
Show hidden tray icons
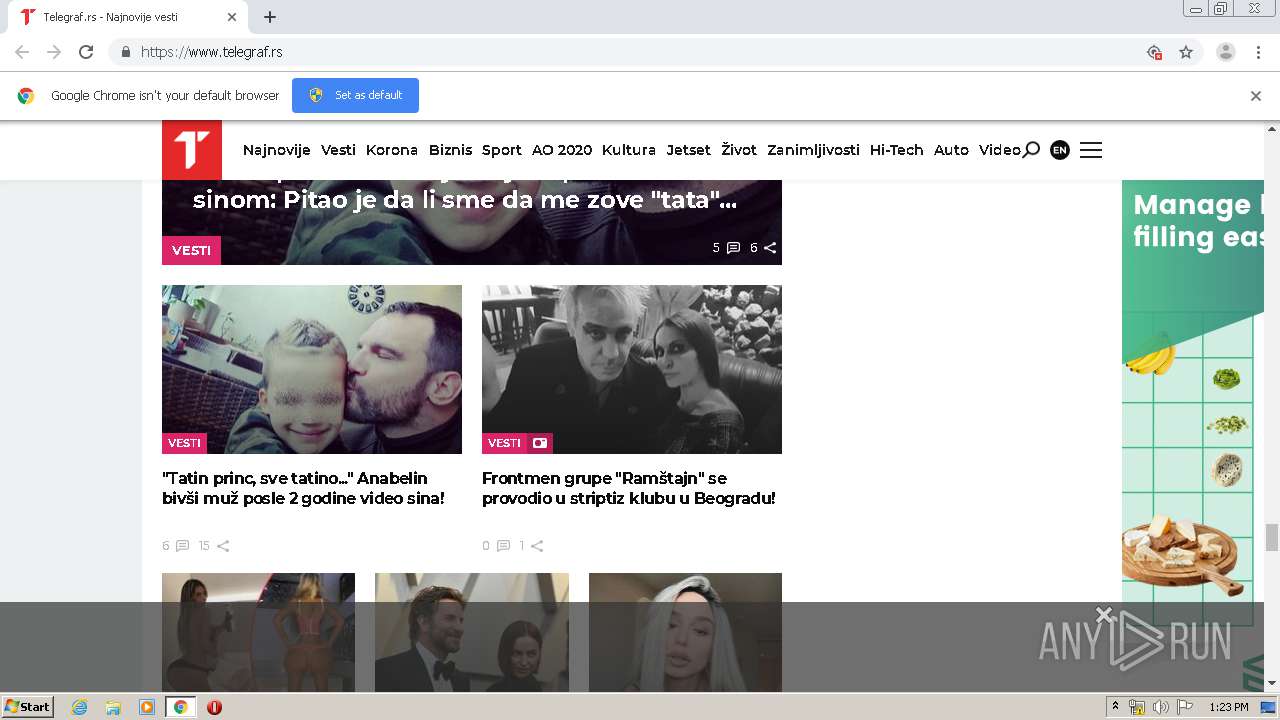tap(1115, 707)
